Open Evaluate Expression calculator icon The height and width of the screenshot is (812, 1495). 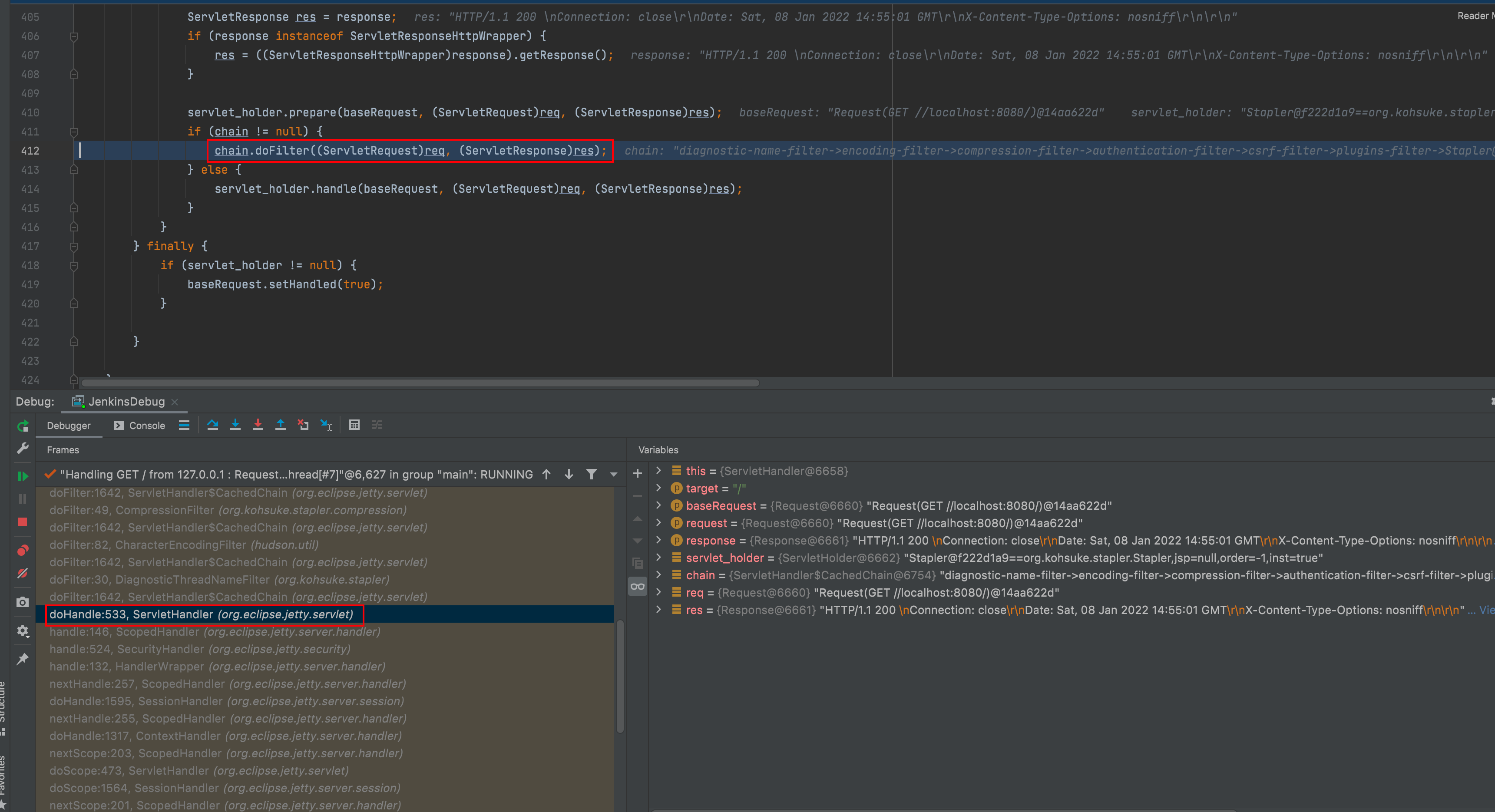(x=354, y=425)
